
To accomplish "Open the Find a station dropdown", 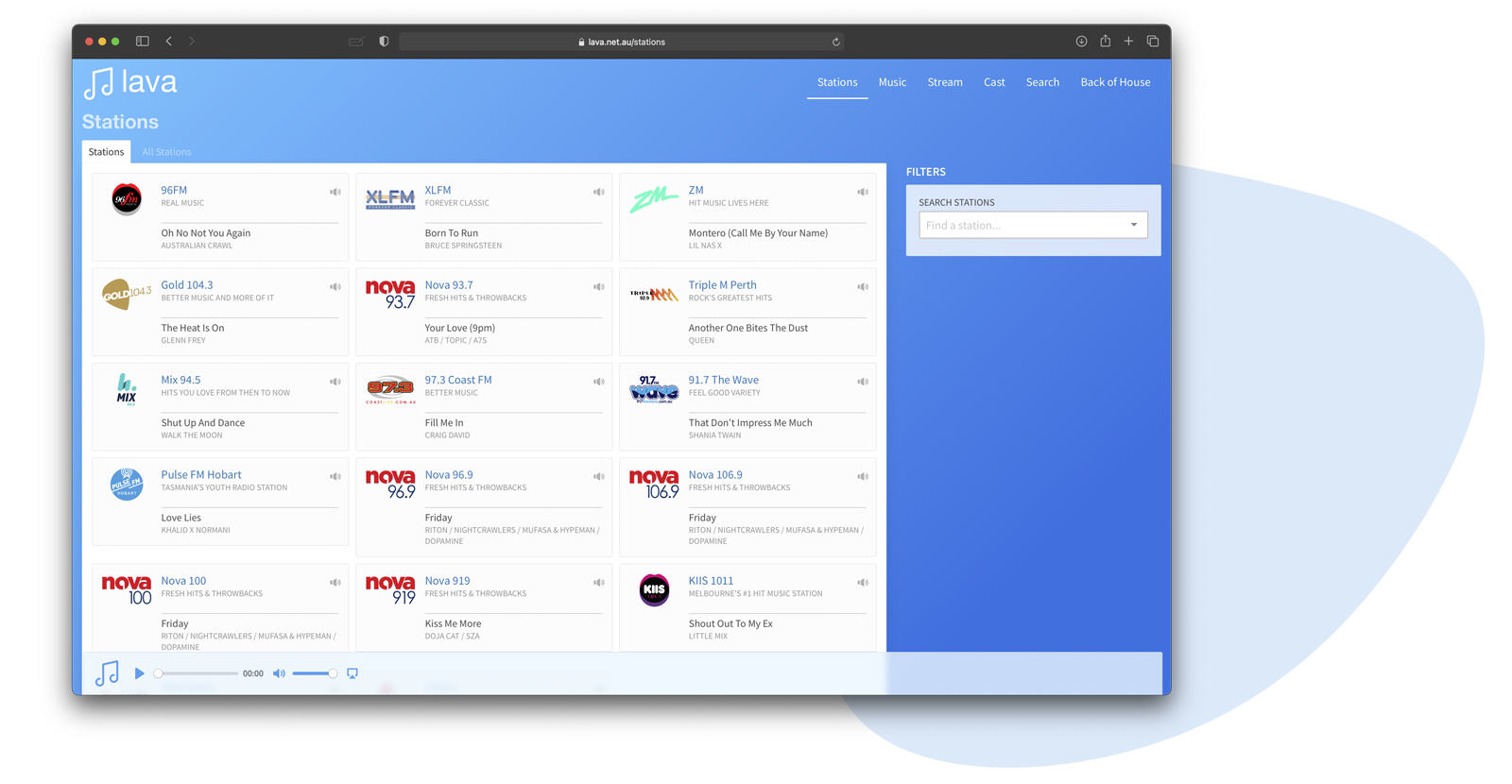I will point(1033,225).
